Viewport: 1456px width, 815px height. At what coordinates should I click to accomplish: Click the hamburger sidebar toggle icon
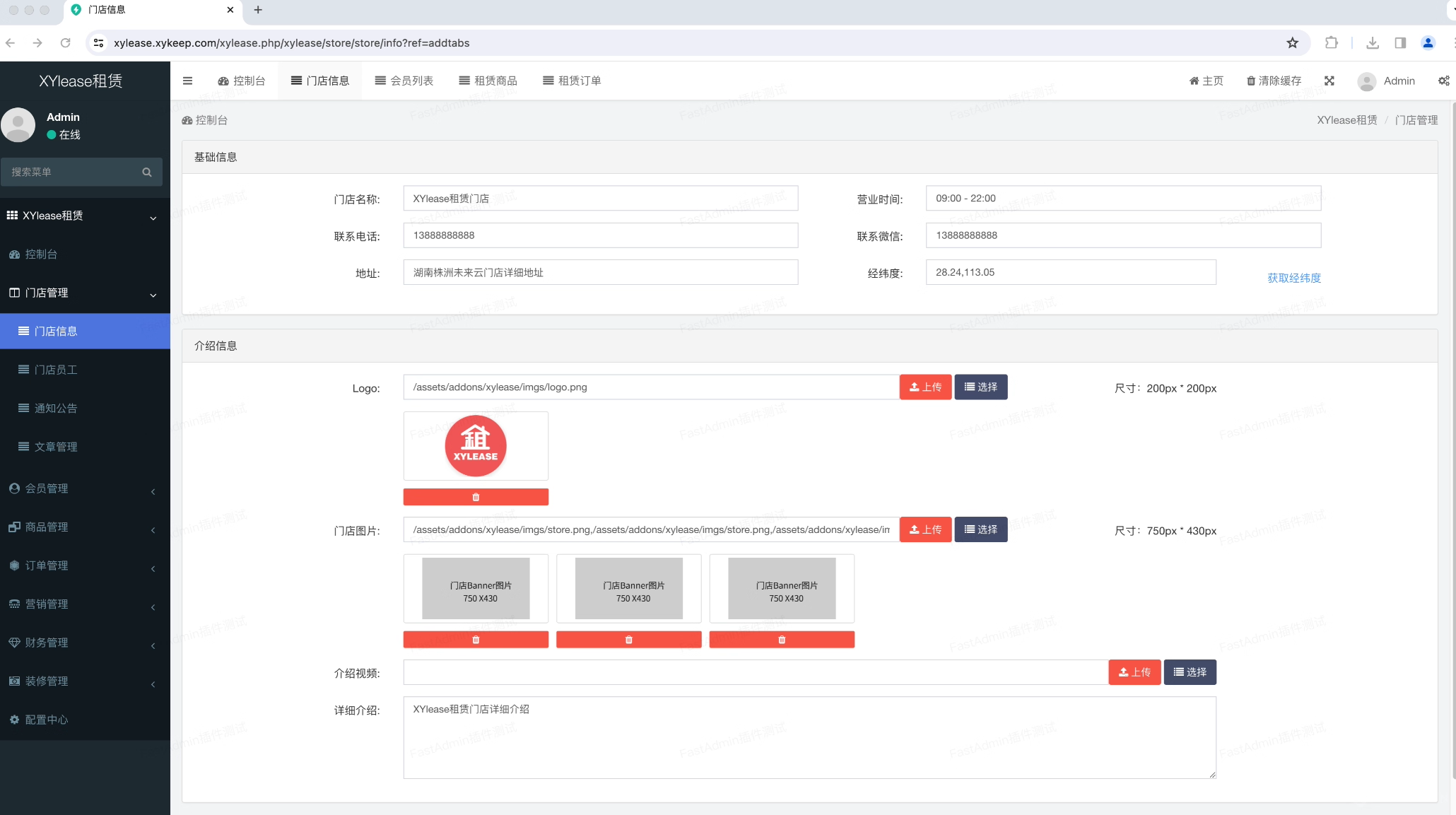(187, 81)
